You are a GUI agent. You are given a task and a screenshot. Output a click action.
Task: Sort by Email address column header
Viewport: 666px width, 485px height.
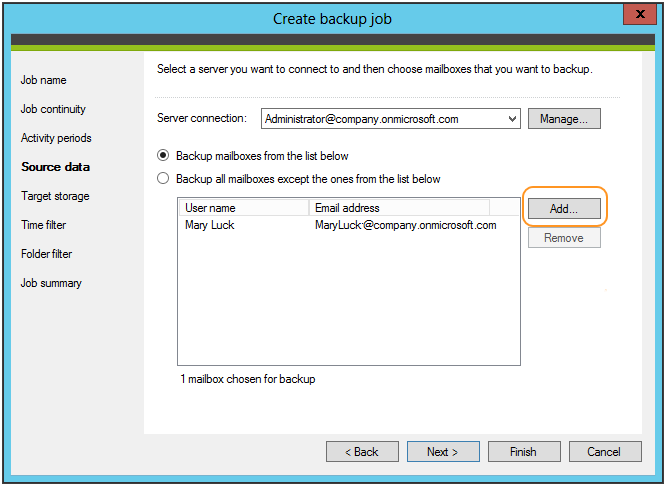coord(399,208)
